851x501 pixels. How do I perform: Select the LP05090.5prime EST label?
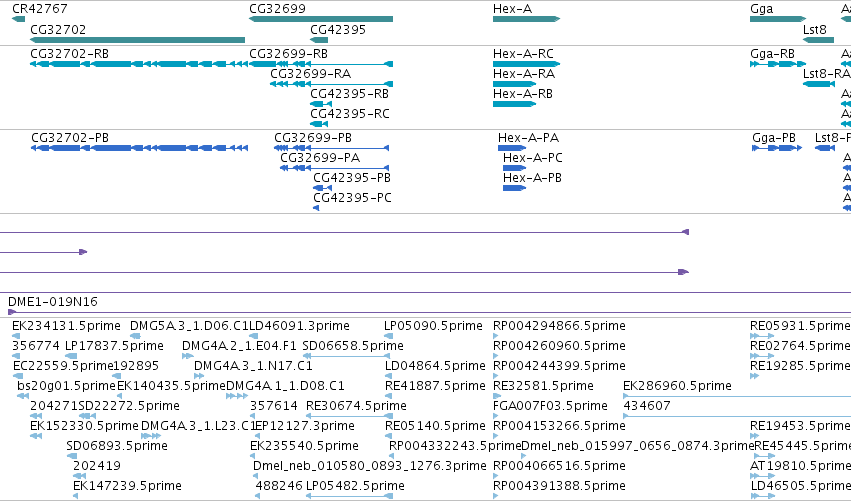(433, 326)
